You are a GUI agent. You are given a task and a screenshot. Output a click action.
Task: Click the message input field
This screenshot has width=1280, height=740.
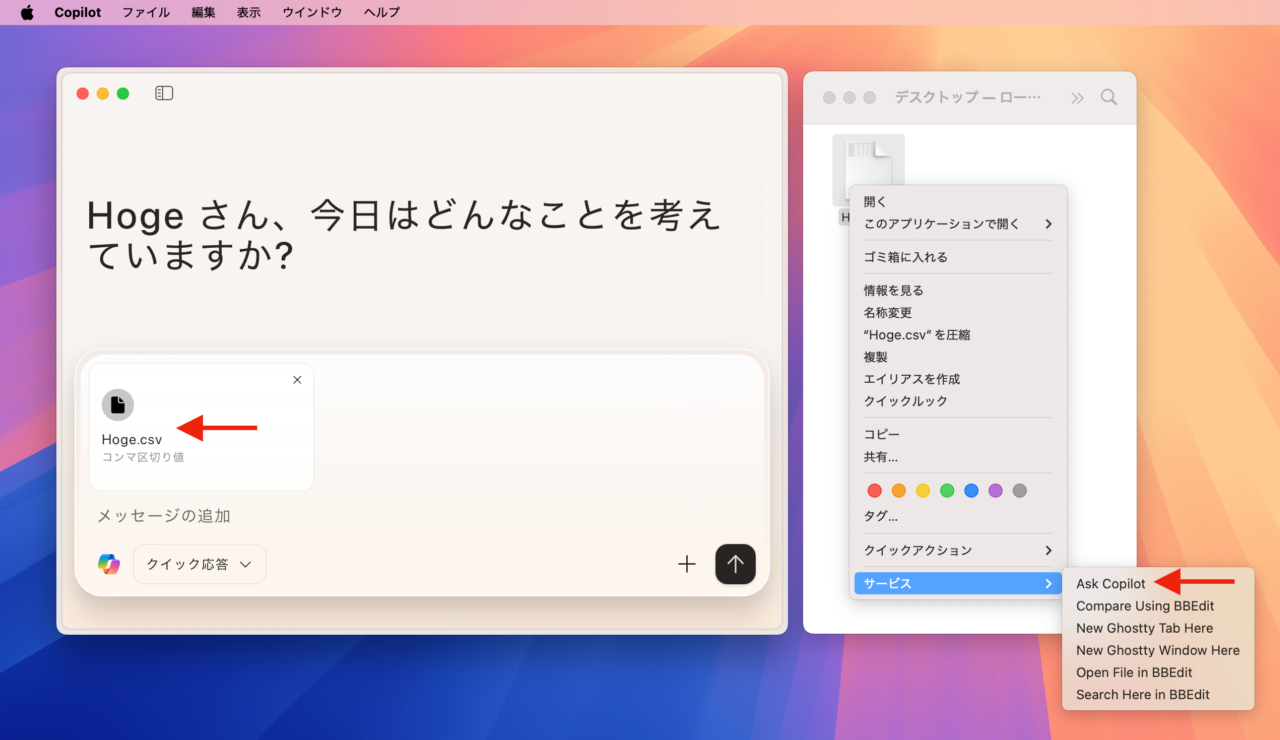[400, 516]
